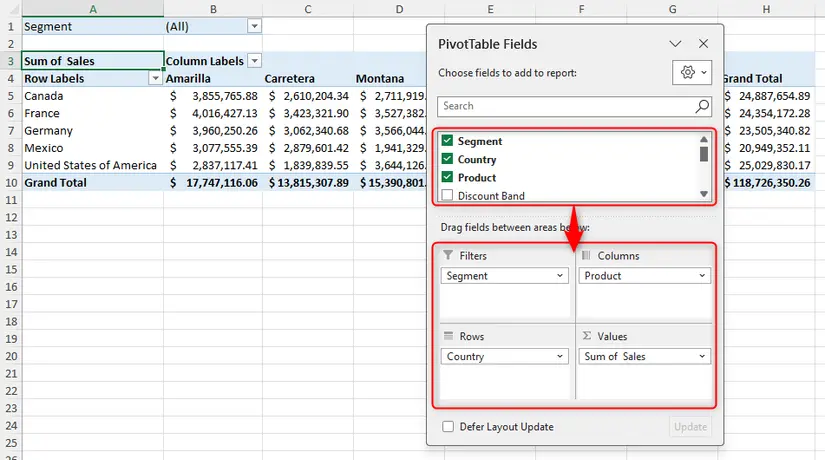This screenshot has height=460, width=825.
Task: Uncheck the Segment field checkbox
Action: pos(447,141)
